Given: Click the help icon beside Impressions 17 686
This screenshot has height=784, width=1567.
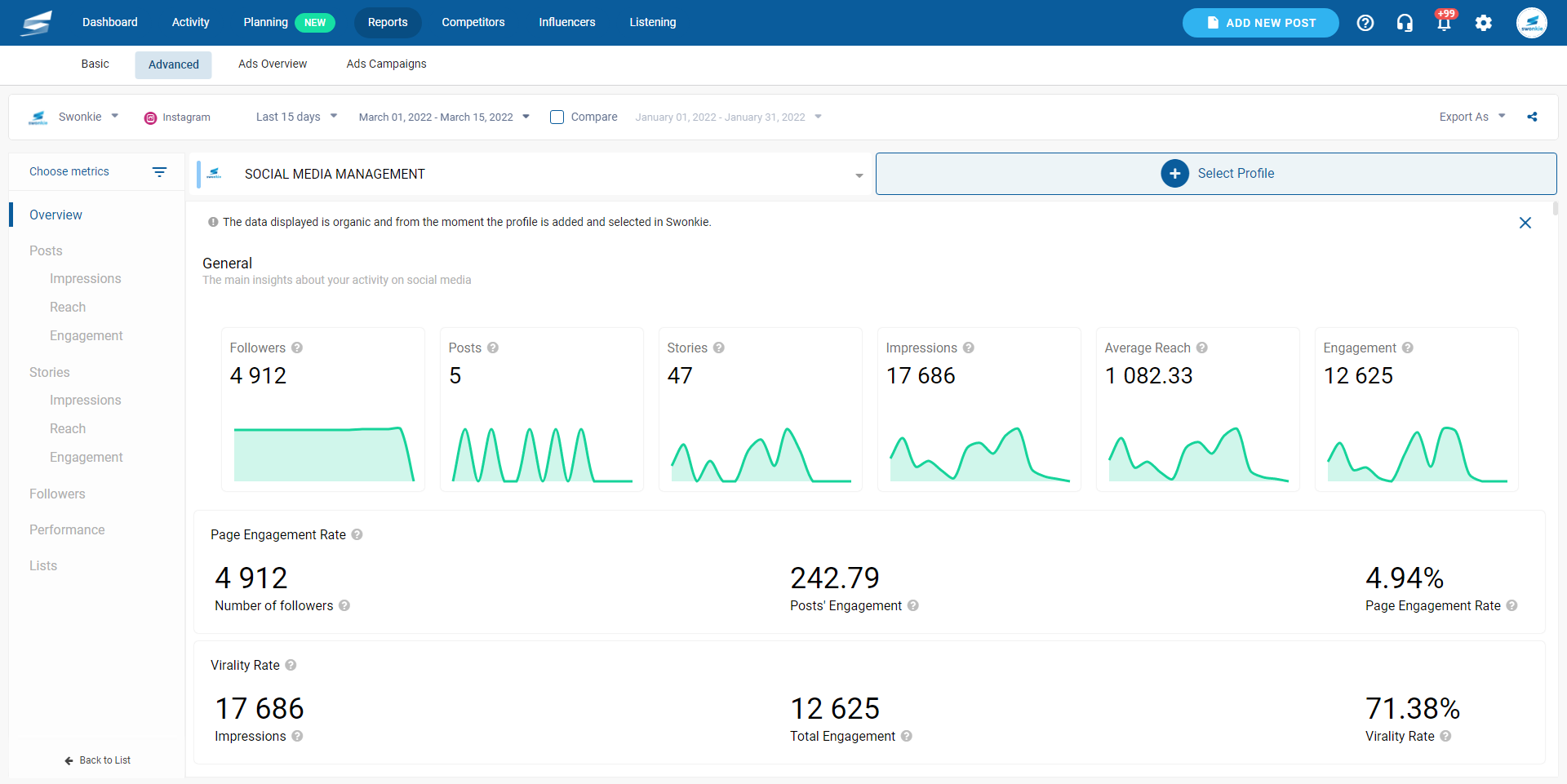Looking at the screenshot, I should 297,736.
